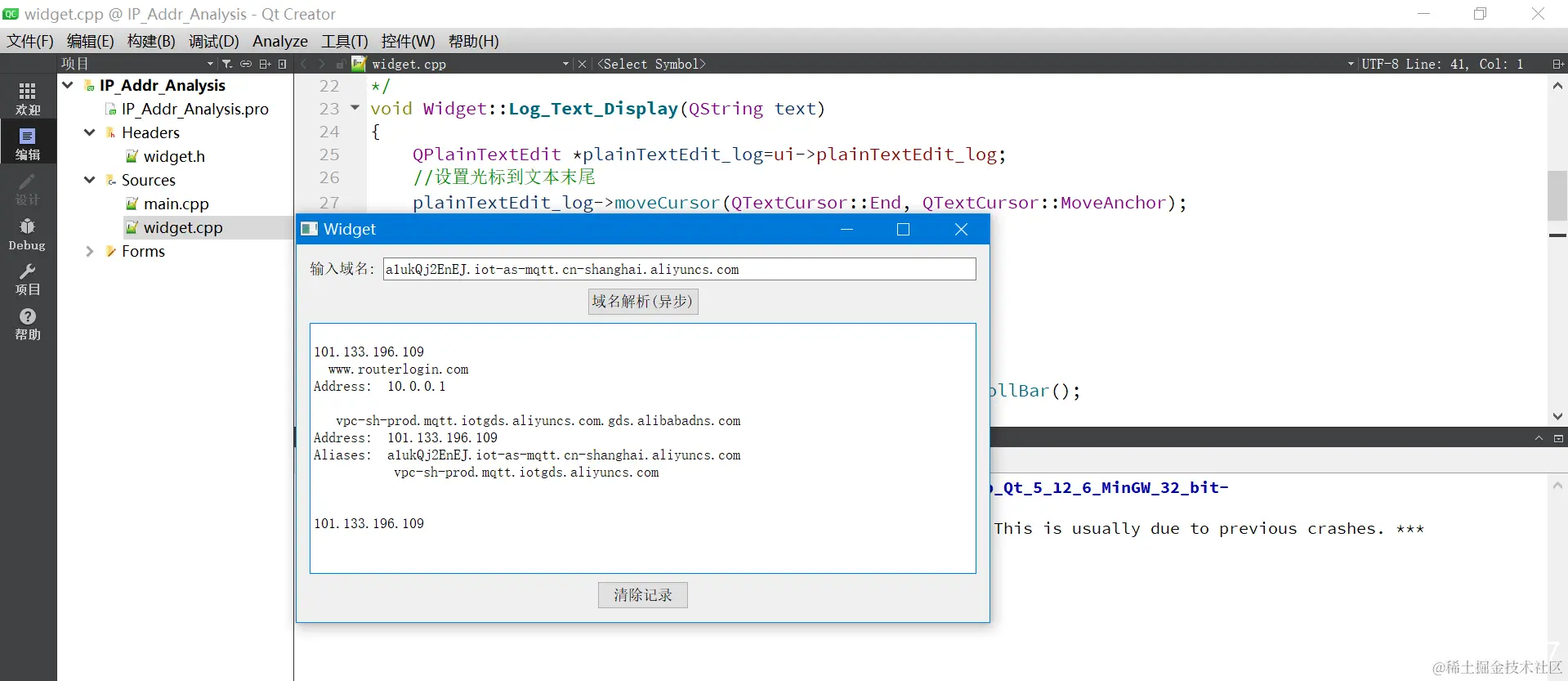Click the split editor icon at top right
The image size is (1568, 681).
[1558, 64]
